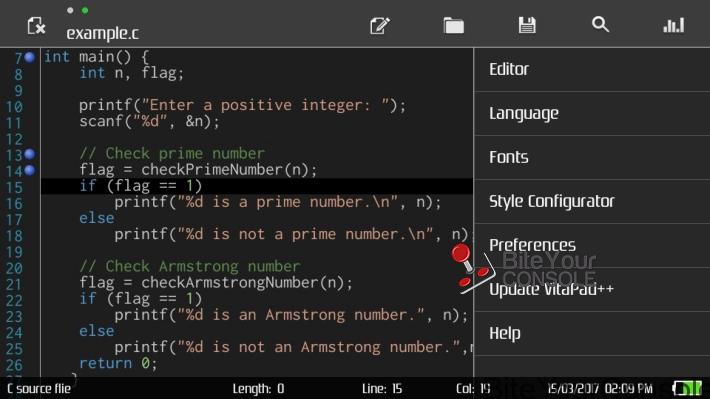The image size is (710, 399).
Task: Toggle breakpoint marker on line 14
Action: 30,170
